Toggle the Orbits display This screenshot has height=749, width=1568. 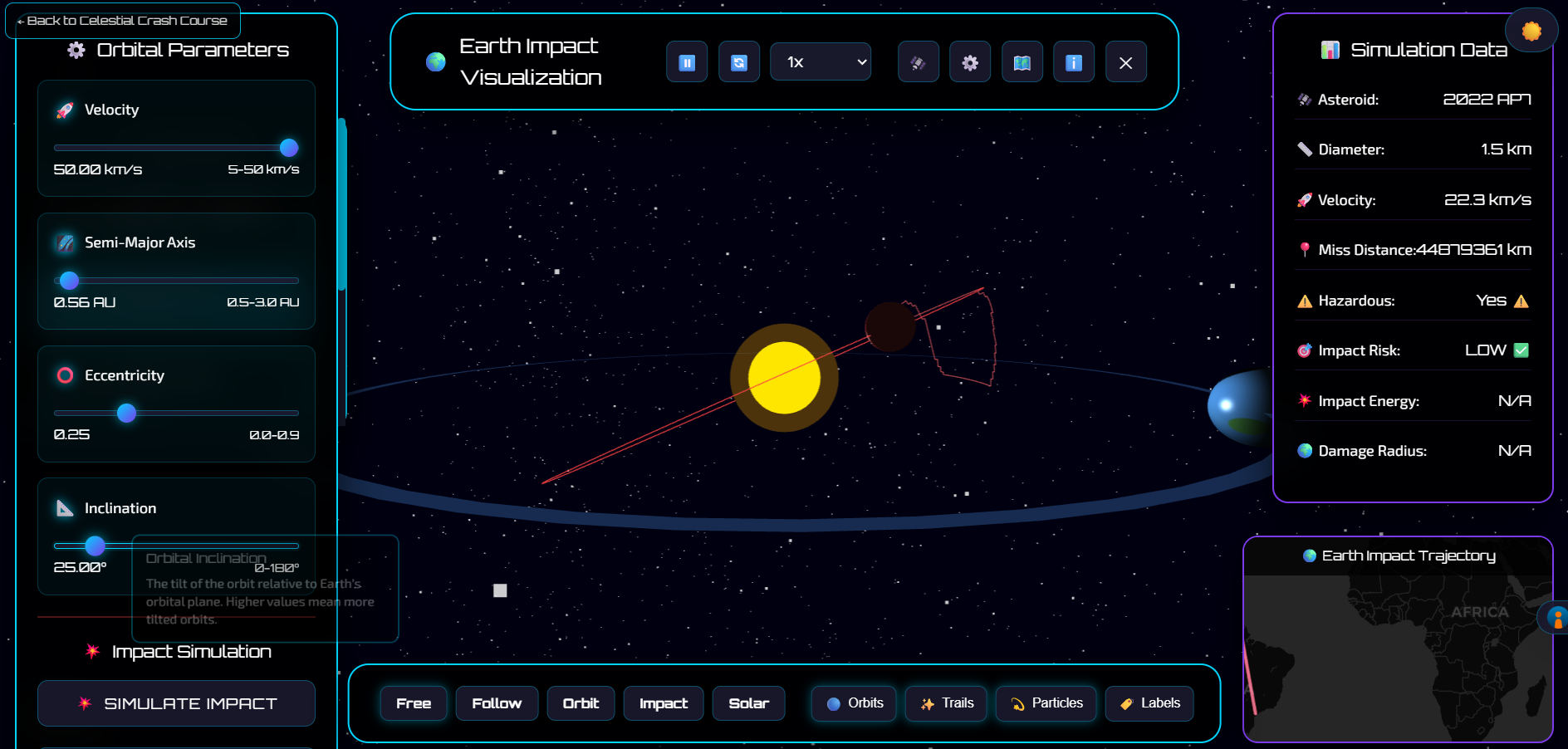[x=854, y=703]
